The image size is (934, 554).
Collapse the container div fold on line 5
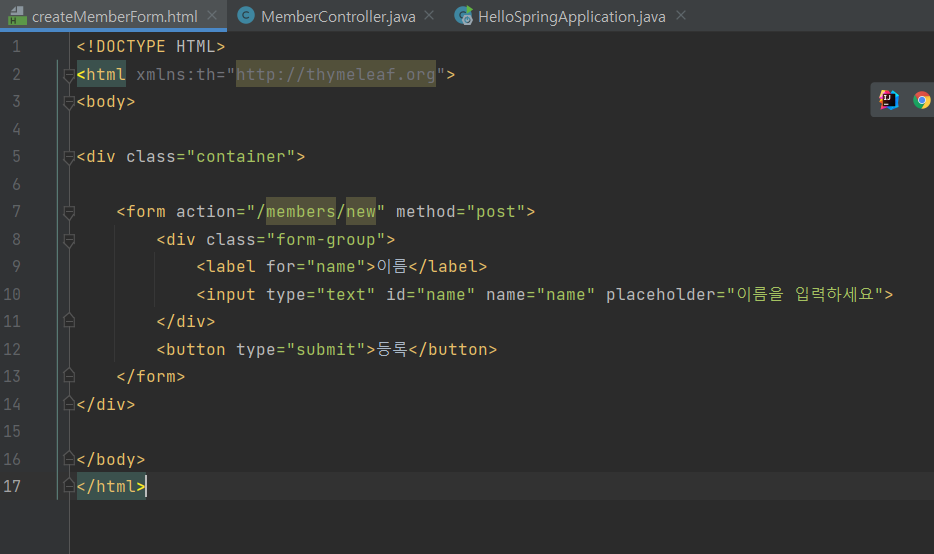click(x=69, y=157)
